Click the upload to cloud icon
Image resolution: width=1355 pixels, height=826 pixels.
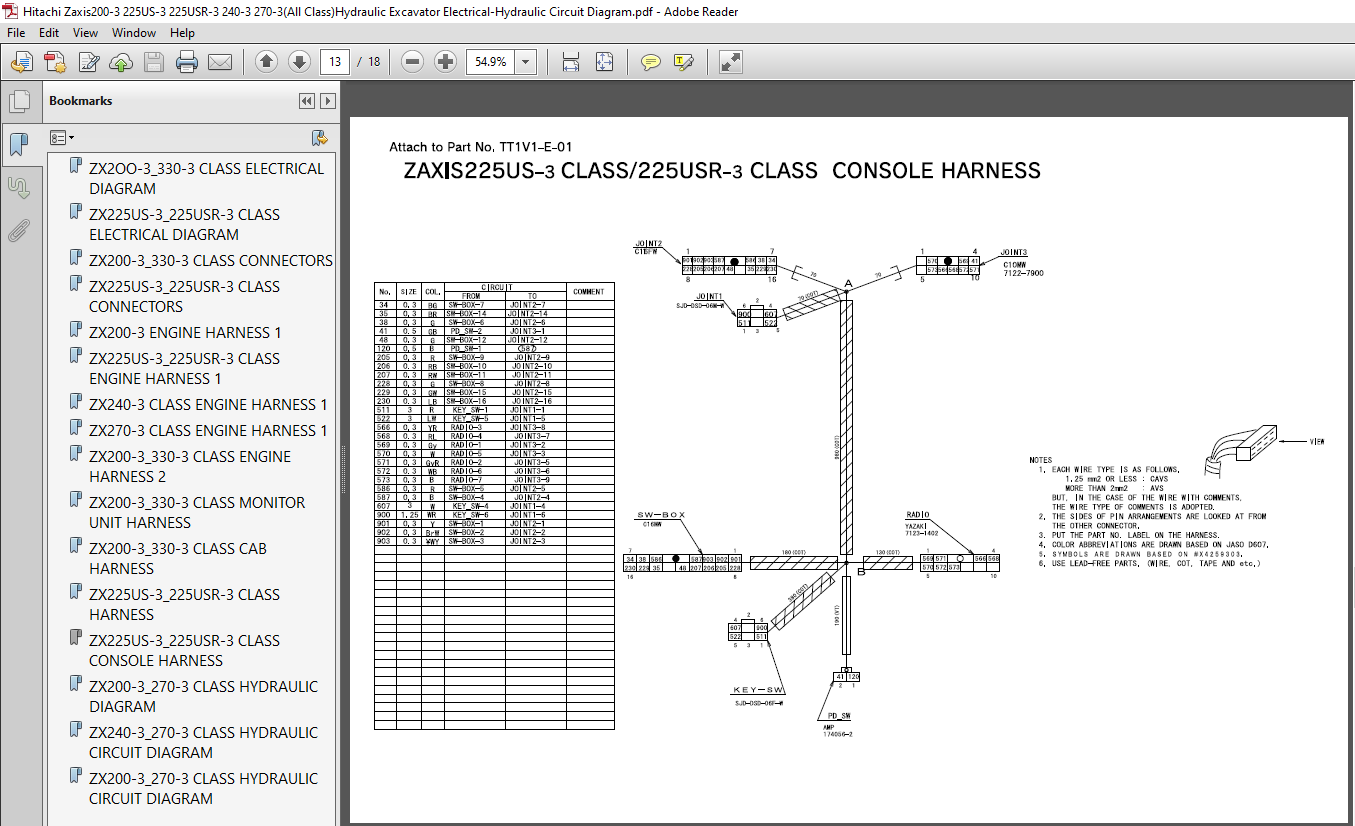tap(120, 62)
